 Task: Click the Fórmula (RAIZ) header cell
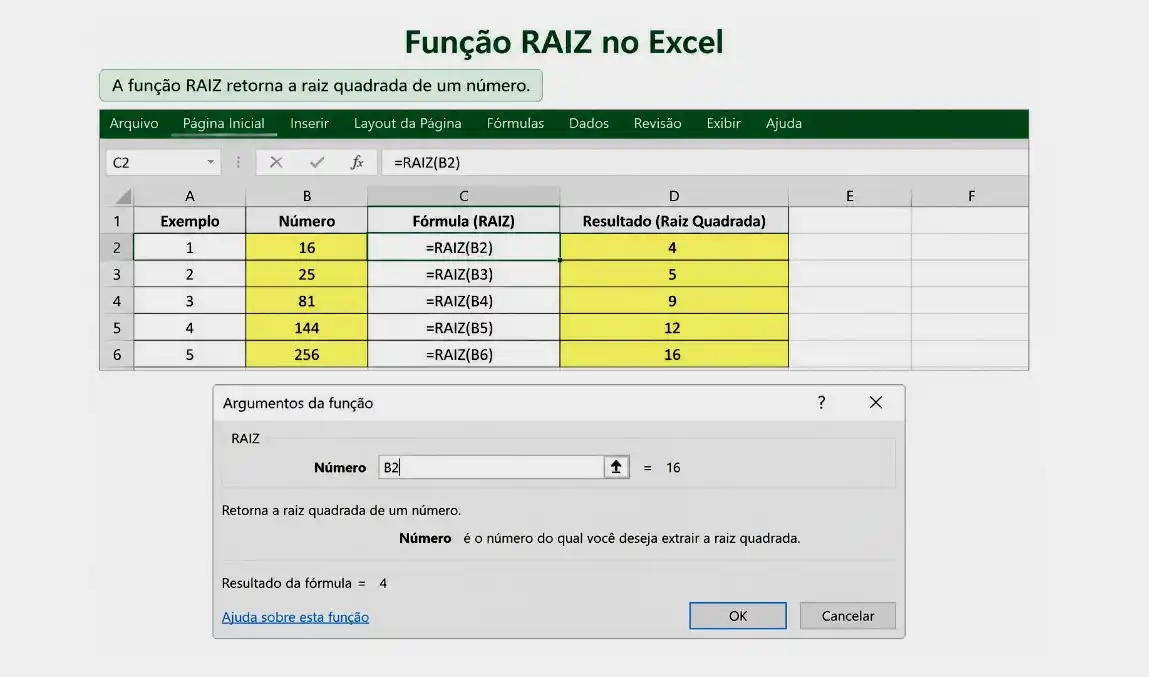click(463, 221)
